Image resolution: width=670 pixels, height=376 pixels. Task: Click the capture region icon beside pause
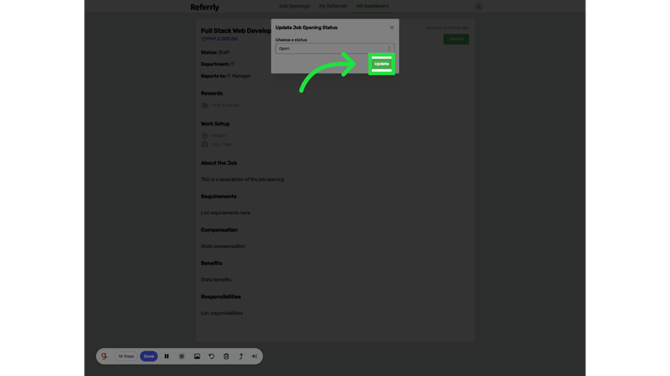(x=182, y=356)
